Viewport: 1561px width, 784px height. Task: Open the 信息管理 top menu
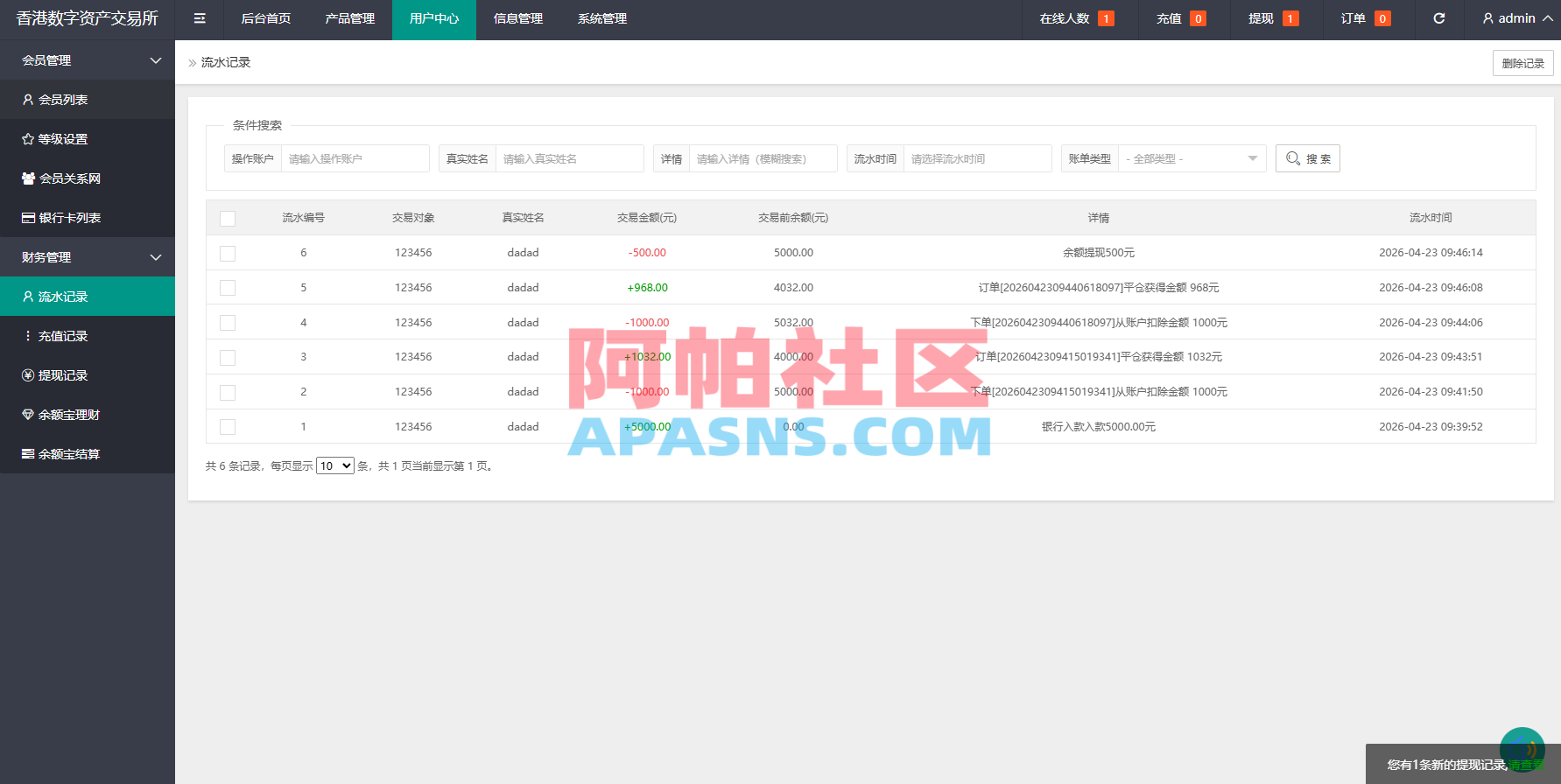[x=518, y=18]
